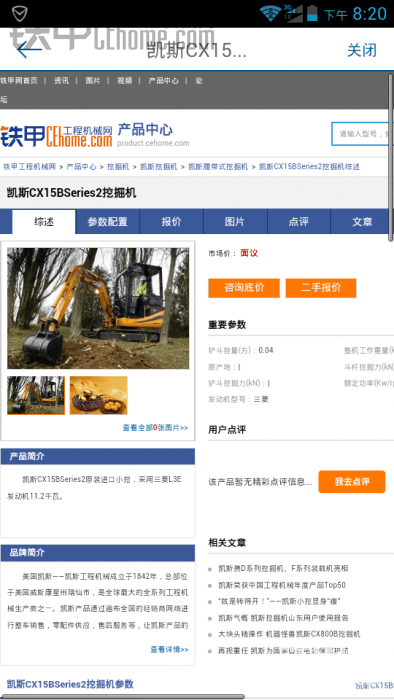394x700 pixels.
Task: Open 查看全部0张图片>> link
Action: click(x=155, y=428)
